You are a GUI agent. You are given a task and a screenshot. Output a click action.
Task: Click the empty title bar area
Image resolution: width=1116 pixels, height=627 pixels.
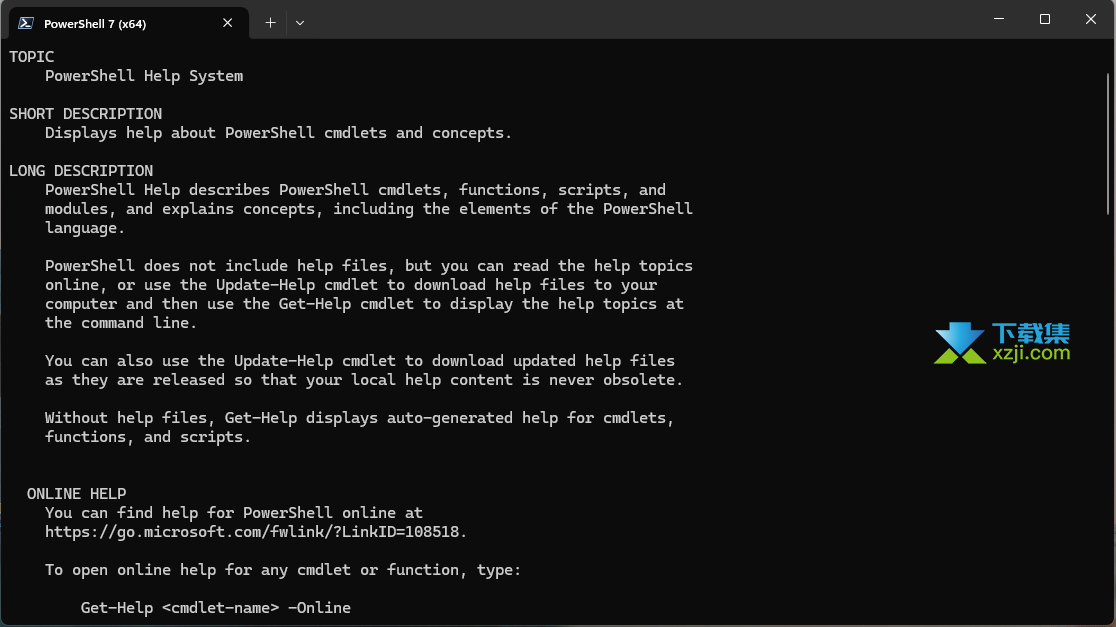point(641,19)
